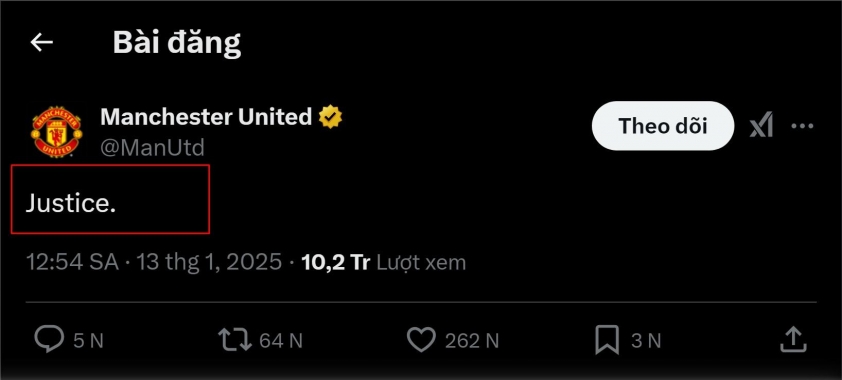
Task: Repost using the retweet arrows icon
Action: coord(234,340)
